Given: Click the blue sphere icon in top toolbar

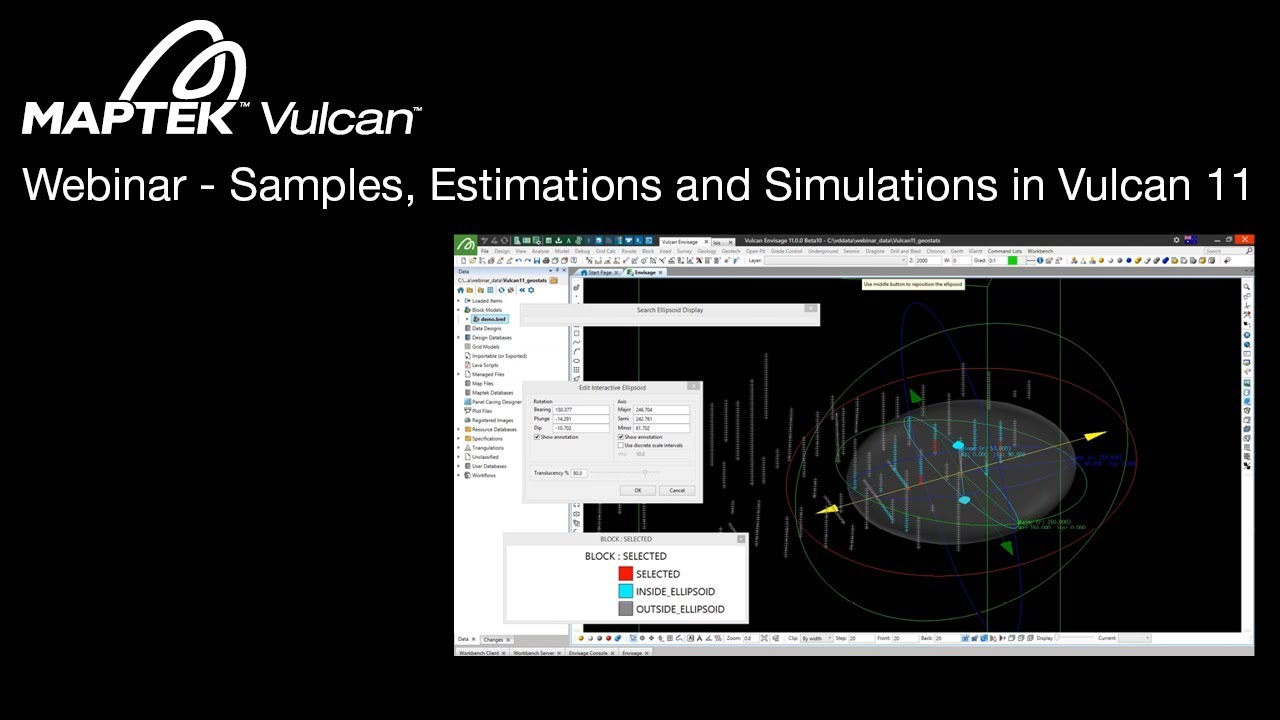Looking at the screenshot, I should pos(1129,260).
